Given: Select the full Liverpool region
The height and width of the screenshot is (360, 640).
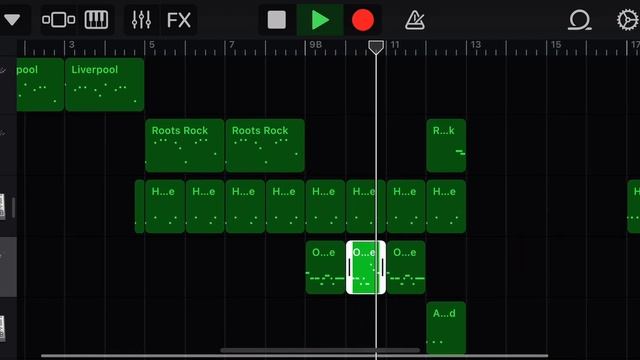Looking at the screenshot, I should (x=104, y=84).
